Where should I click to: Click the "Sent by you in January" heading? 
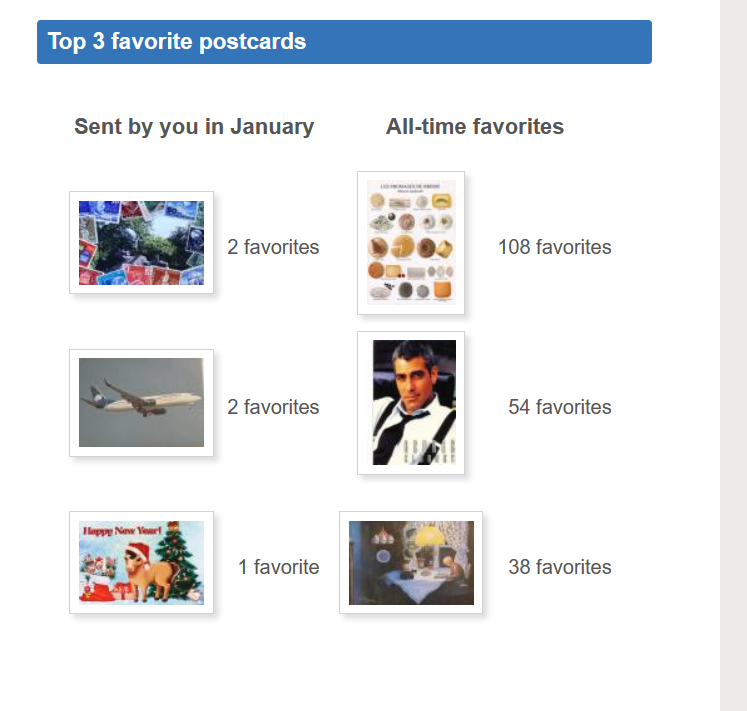[194, 127]
